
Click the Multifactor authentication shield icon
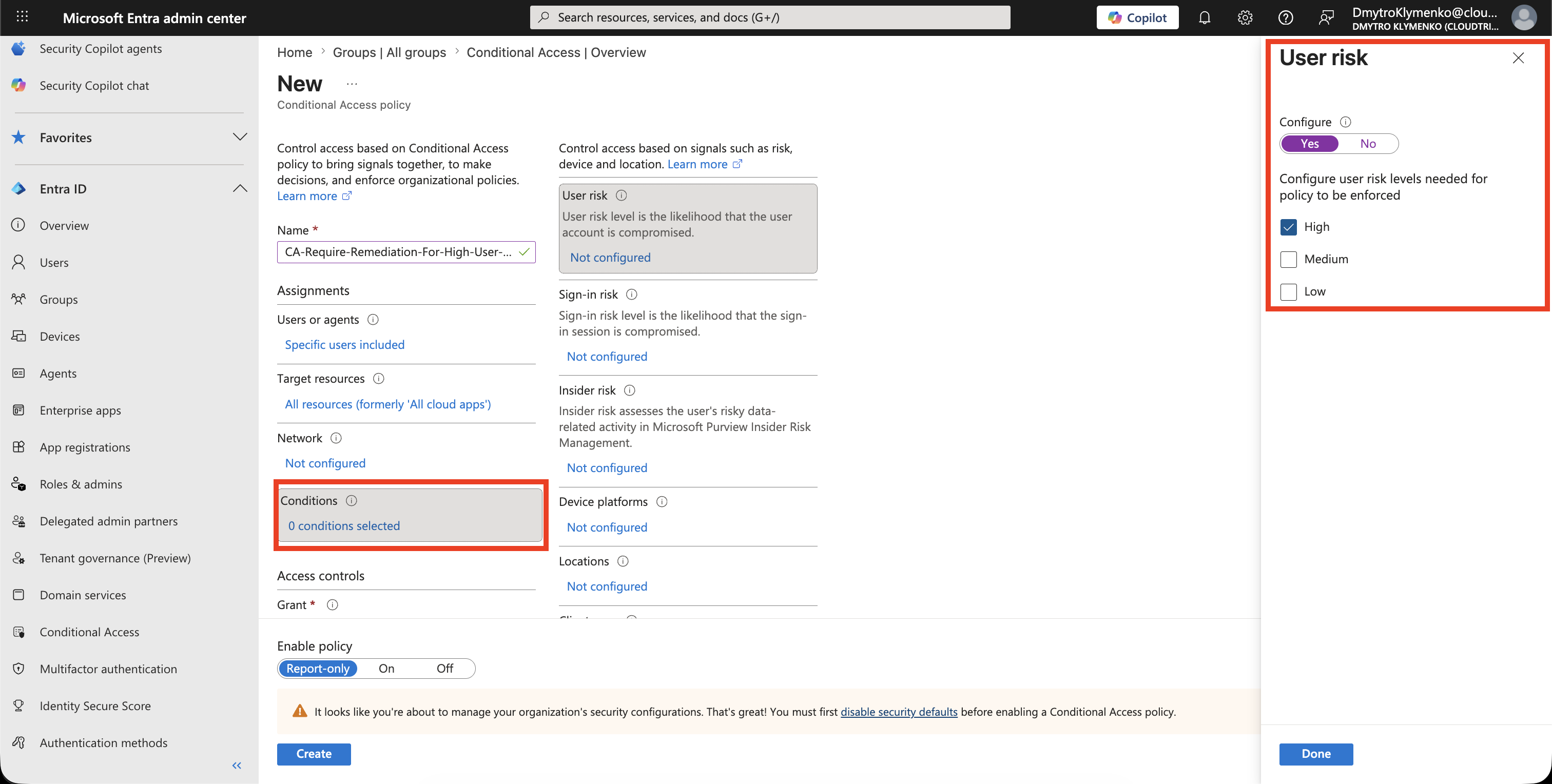pyautogui.click(x=18, y=669)
